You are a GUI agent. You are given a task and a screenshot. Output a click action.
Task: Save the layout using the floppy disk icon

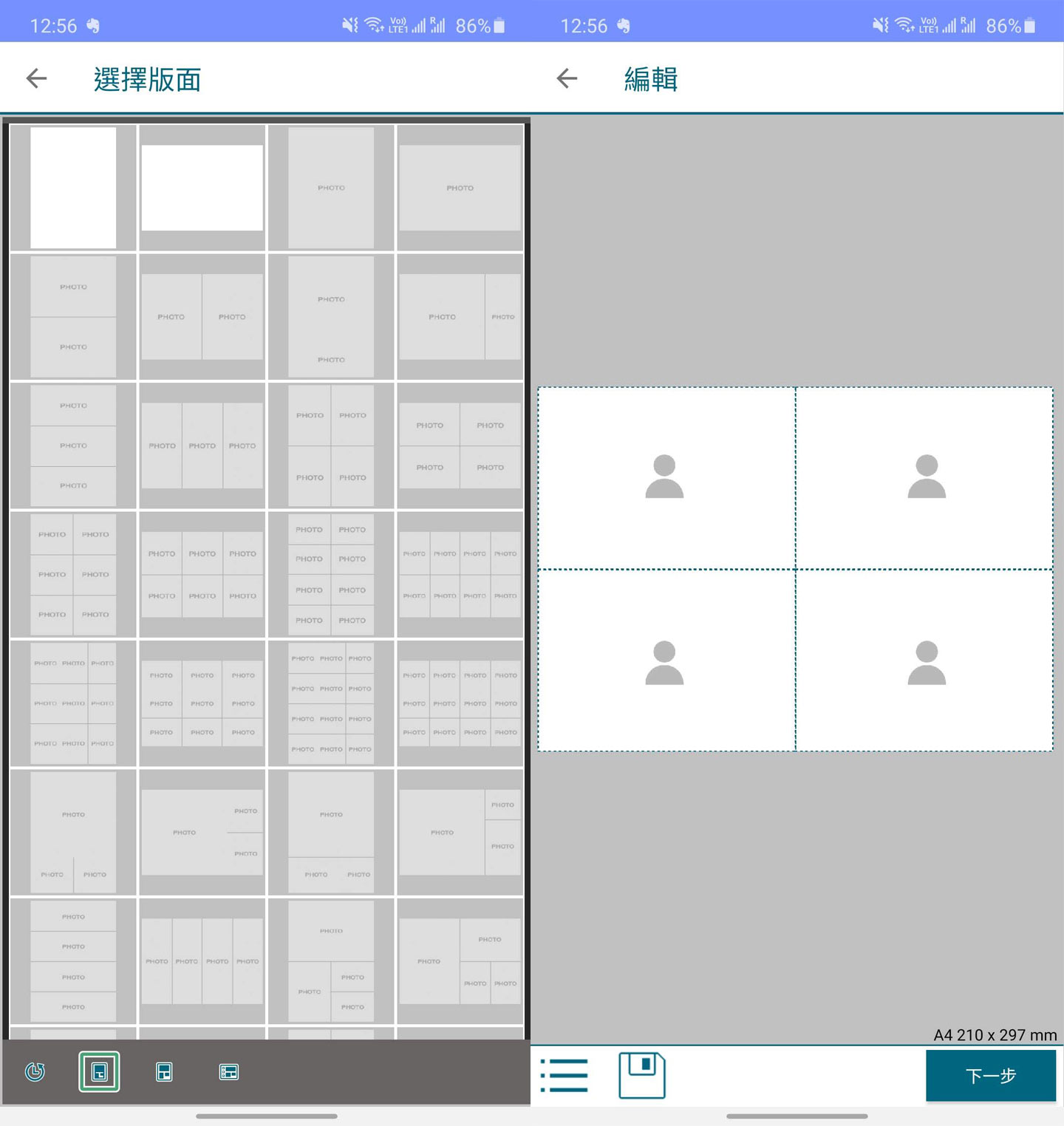pyautogui.click(x=641, y=1076)
